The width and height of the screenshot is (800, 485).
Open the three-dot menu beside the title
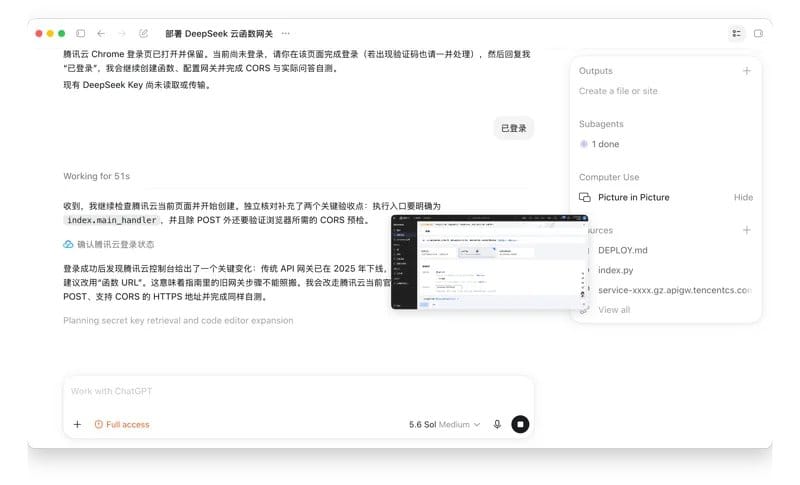(286, 33)
